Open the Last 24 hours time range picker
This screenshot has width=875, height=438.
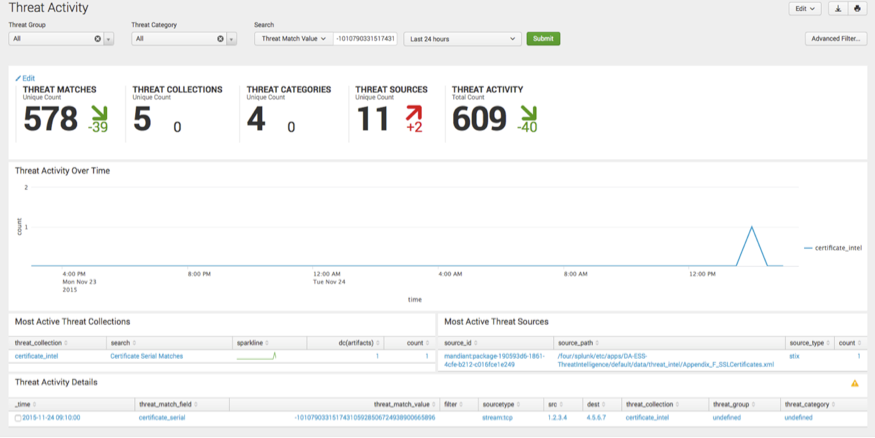tap(462, 39)
